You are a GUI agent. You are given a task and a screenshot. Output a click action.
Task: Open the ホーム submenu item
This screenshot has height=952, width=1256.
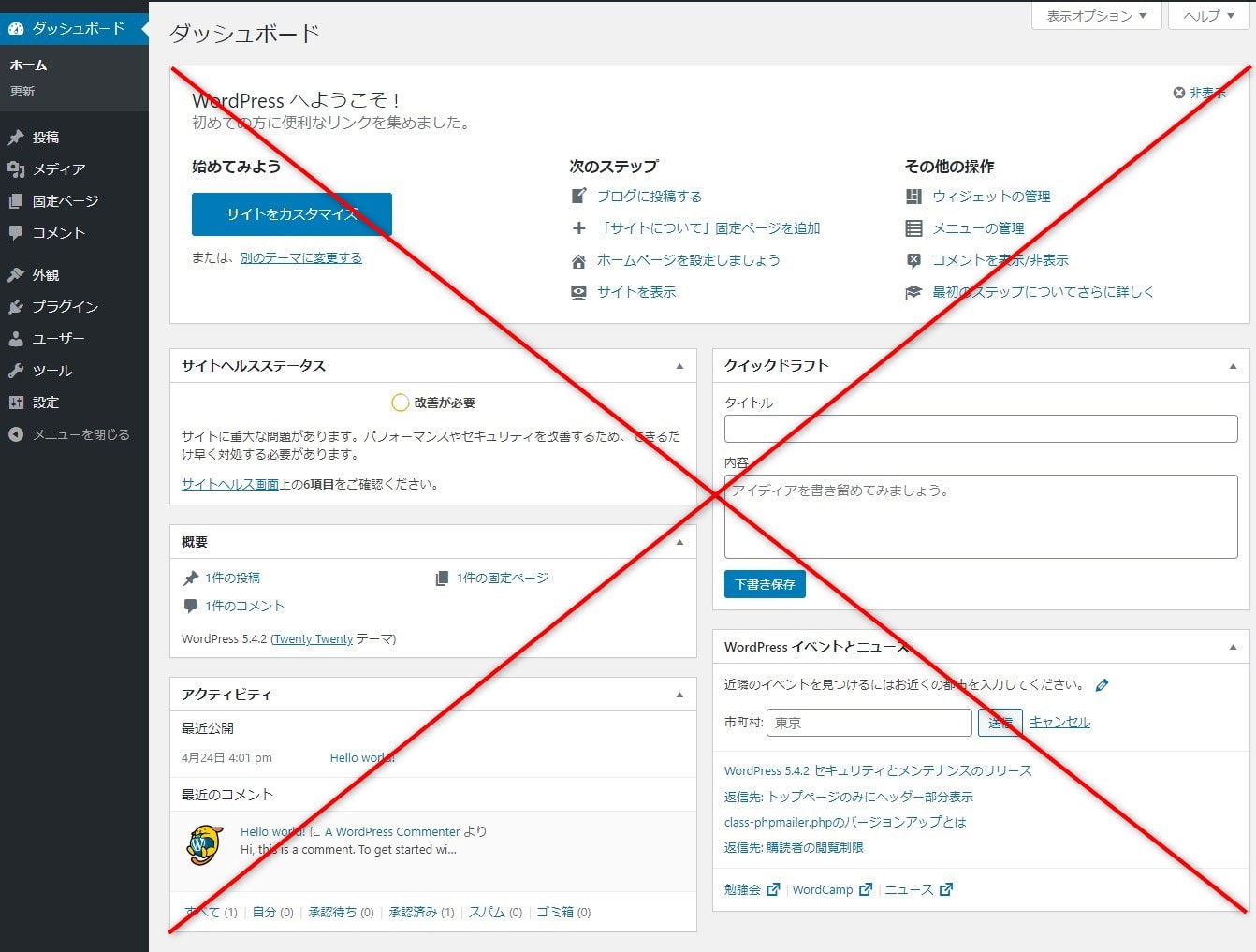point(28,65)
